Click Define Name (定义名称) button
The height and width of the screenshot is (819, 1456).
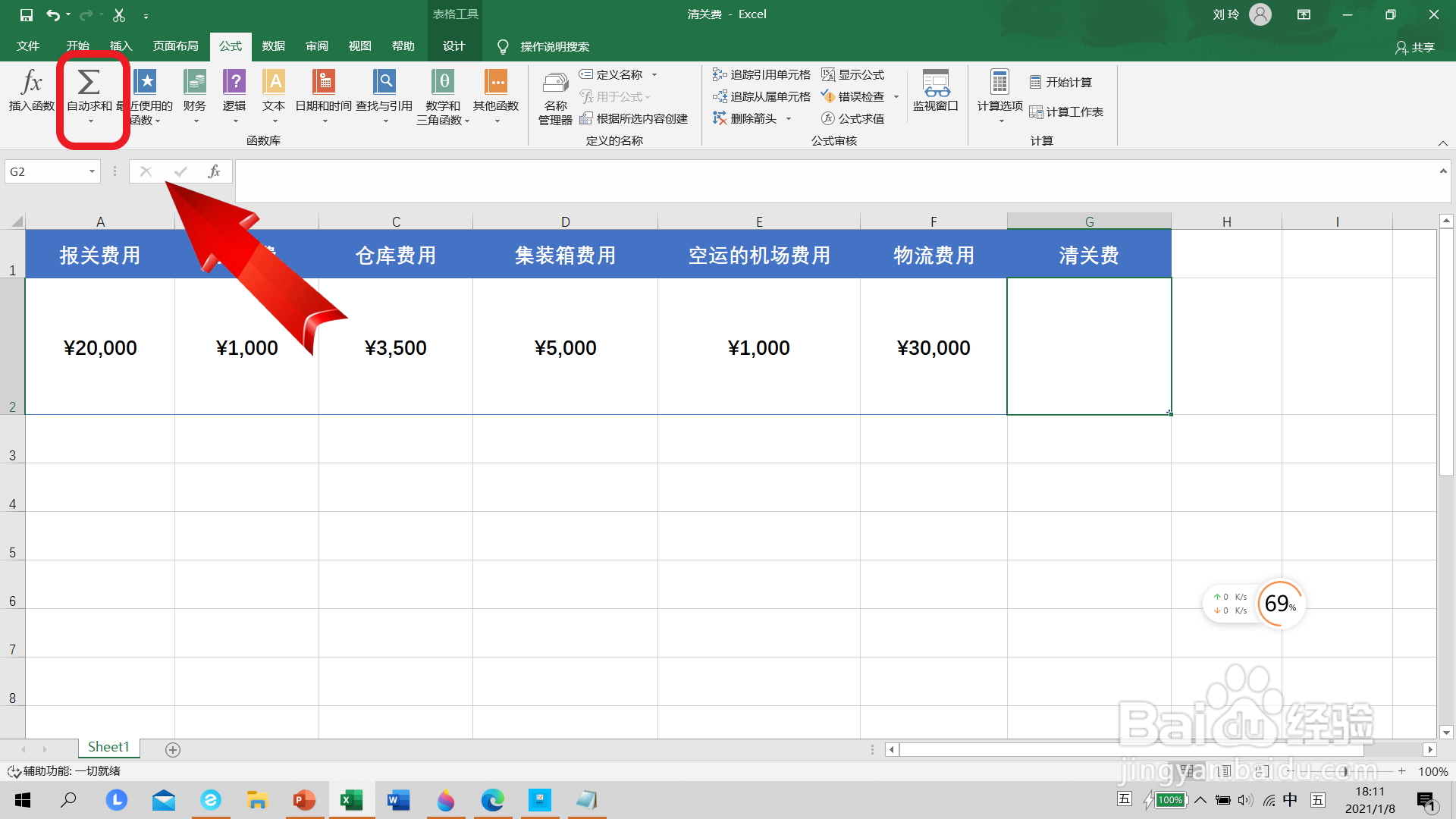(611, 74)
